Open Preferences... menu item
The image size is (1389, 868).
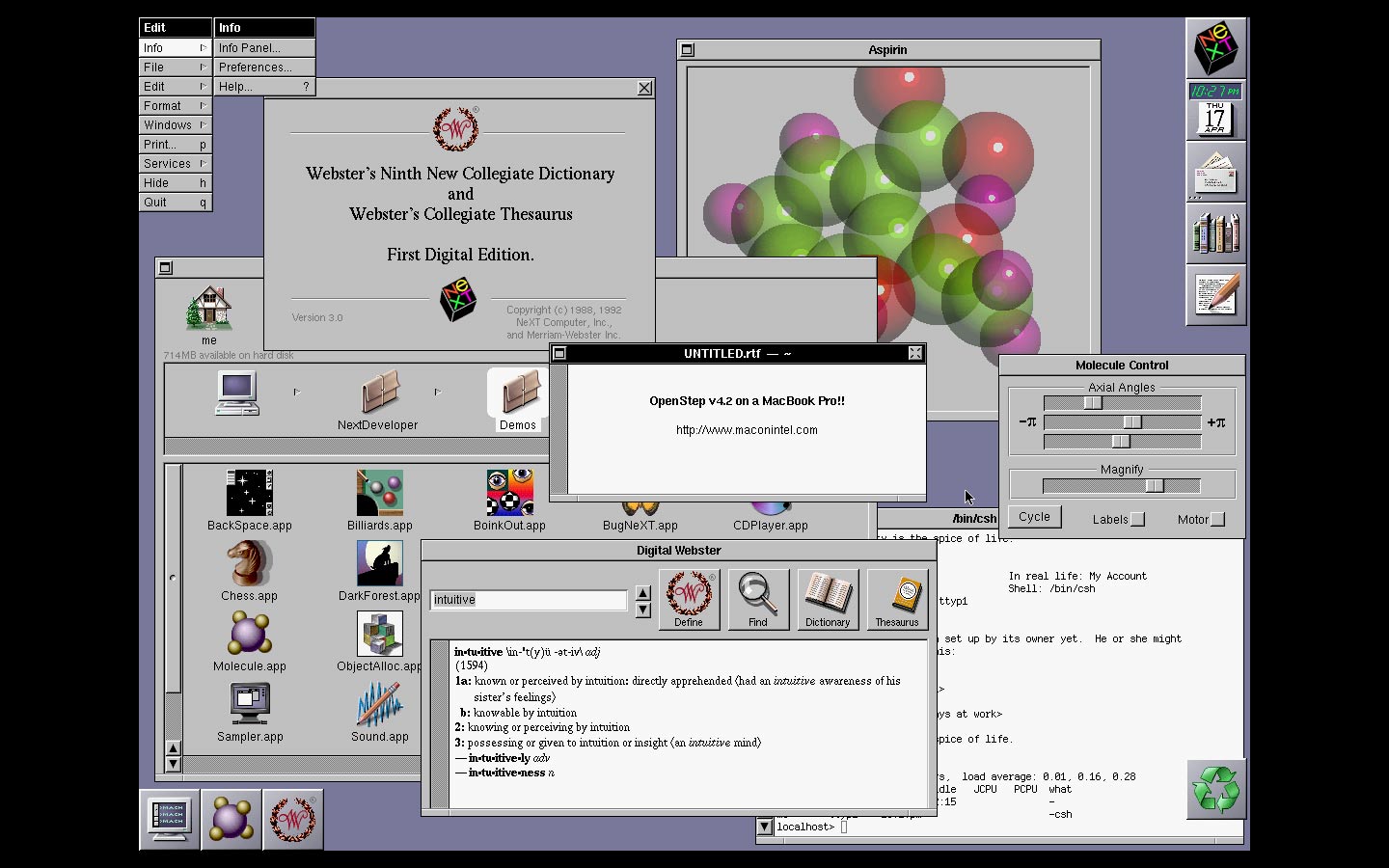coord(264,67)
